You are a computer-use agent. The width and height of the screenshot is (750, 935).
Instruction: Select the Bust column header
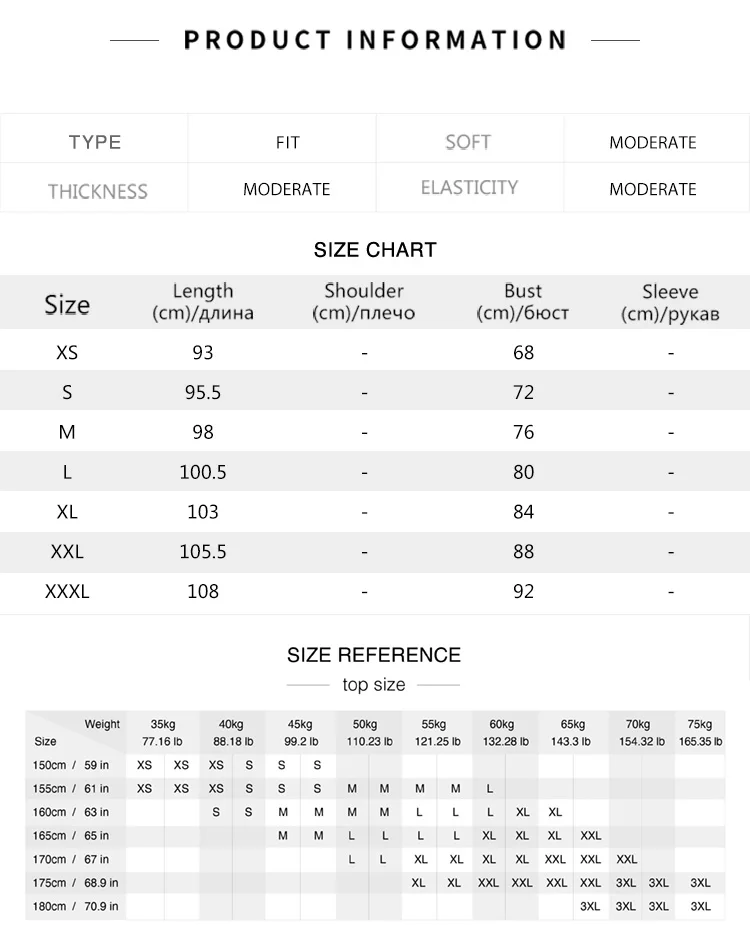[523, 302]
